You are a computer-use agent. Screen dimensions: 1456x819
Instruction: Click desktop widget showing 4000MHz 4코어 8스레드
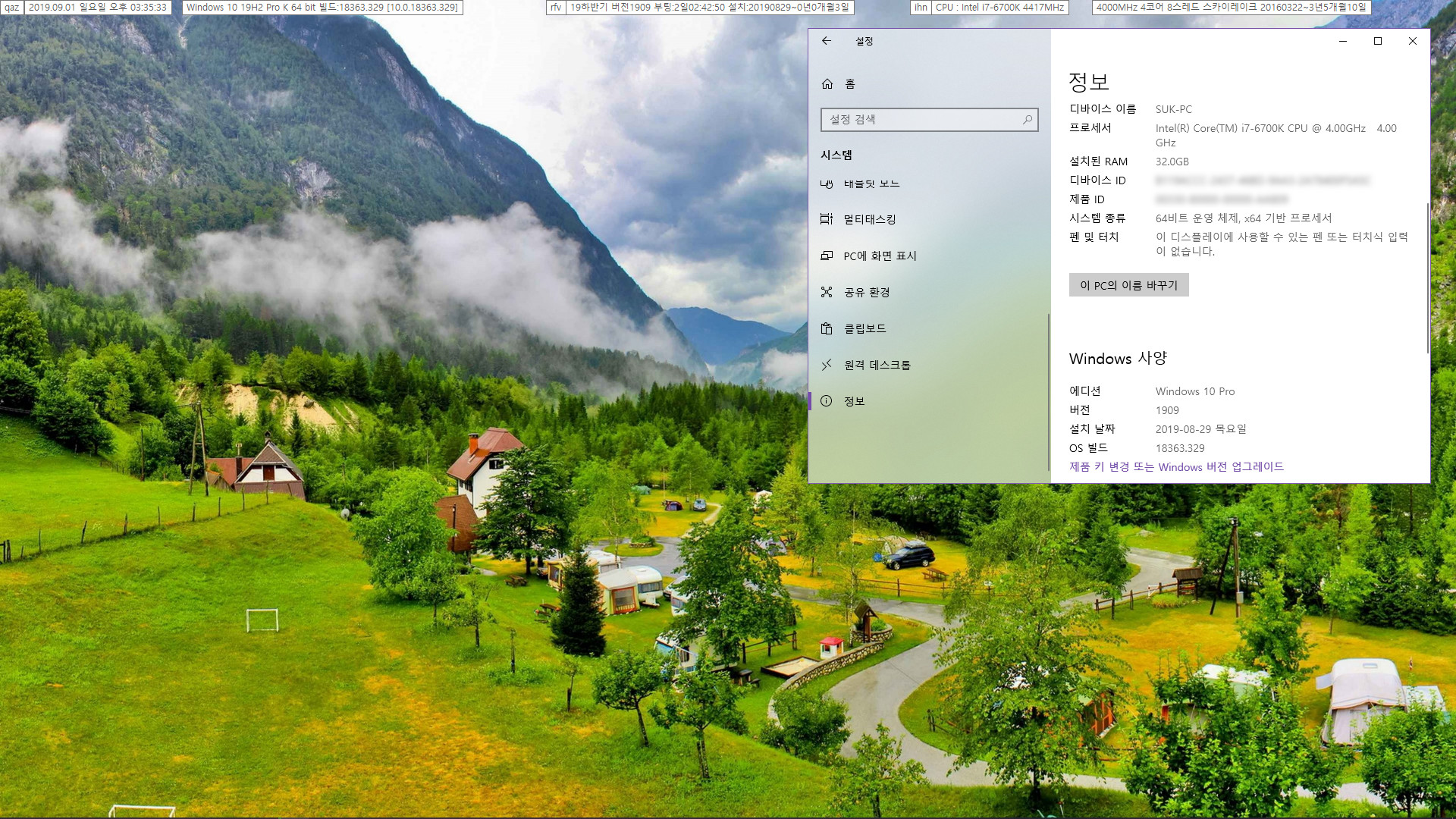tap(1232, 8)
